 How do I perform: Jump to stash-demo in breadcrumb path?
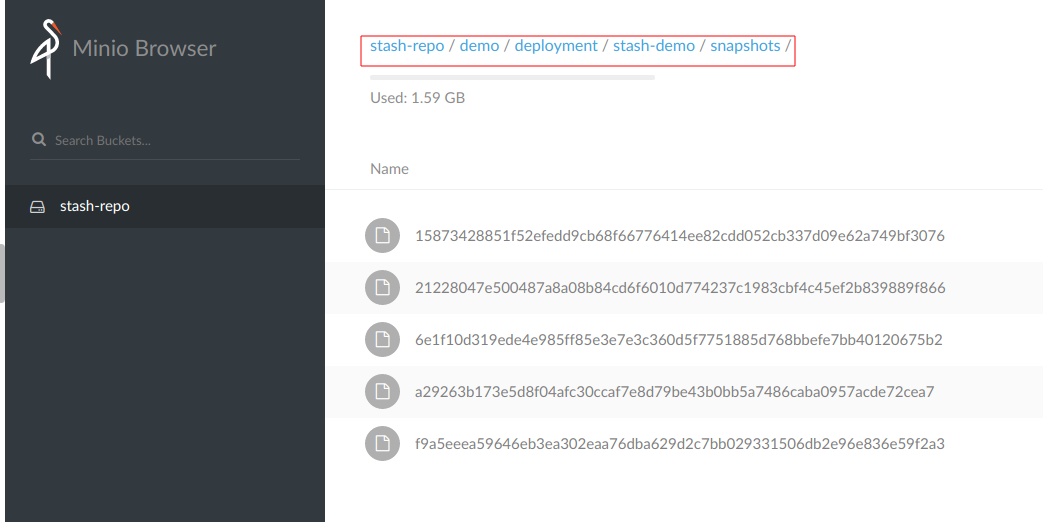coord(654,46)
